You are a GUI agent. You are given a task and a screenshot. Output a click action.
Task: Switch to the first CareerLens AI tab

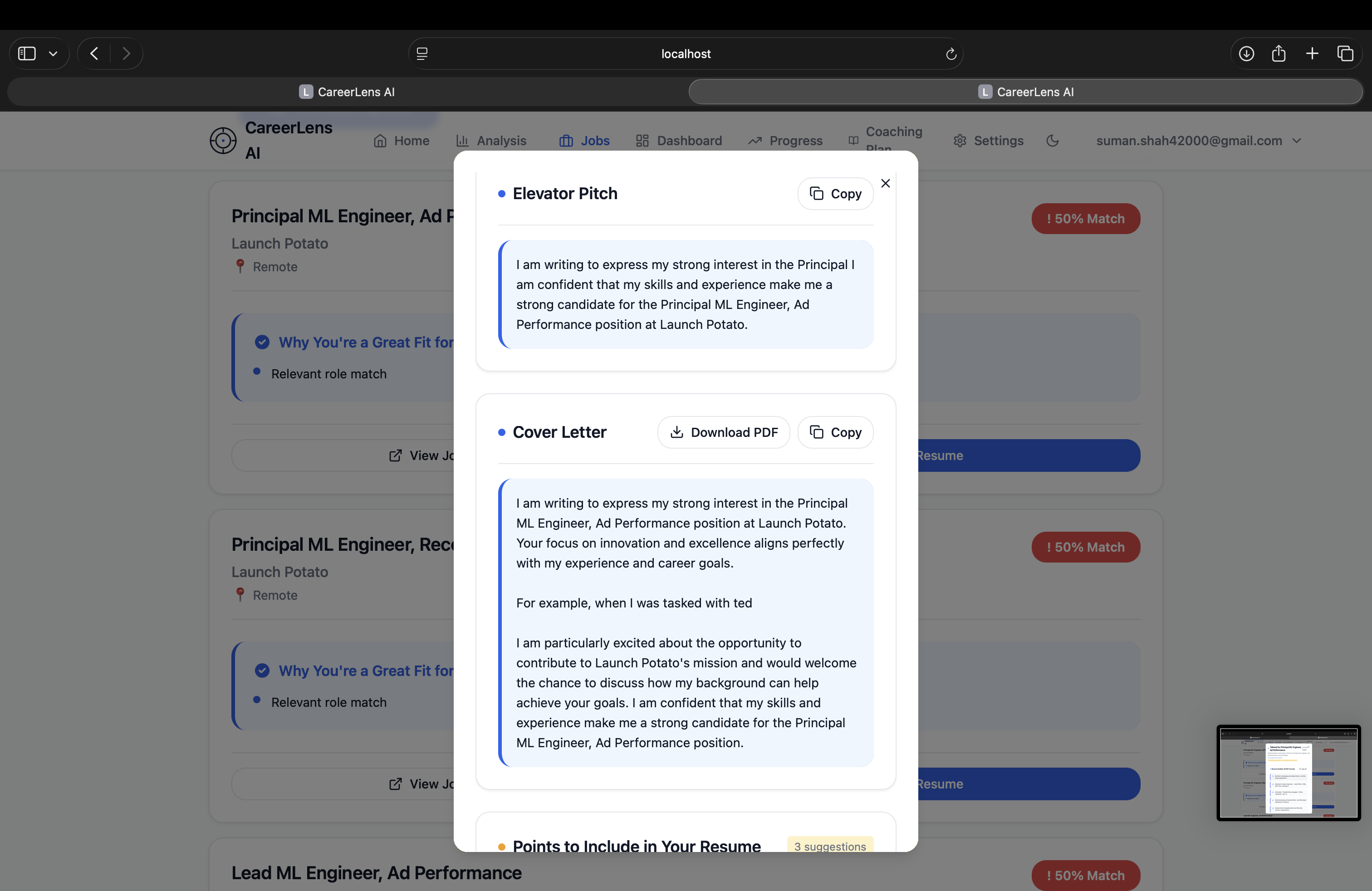[x=347, y=92]
